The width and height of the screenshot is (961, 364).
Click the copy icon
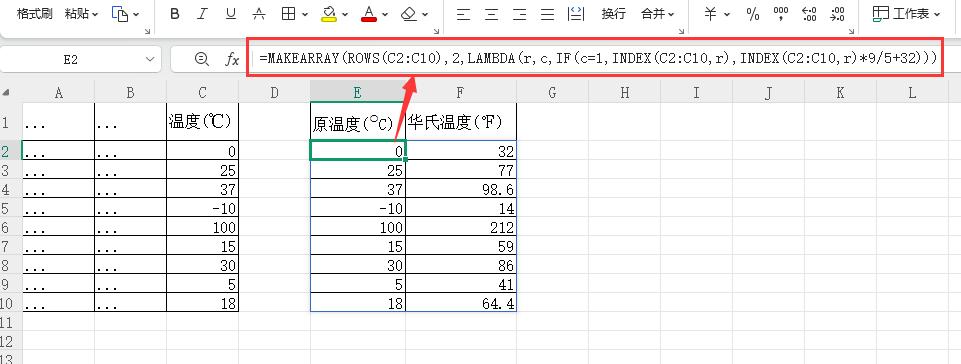(120, 14)
